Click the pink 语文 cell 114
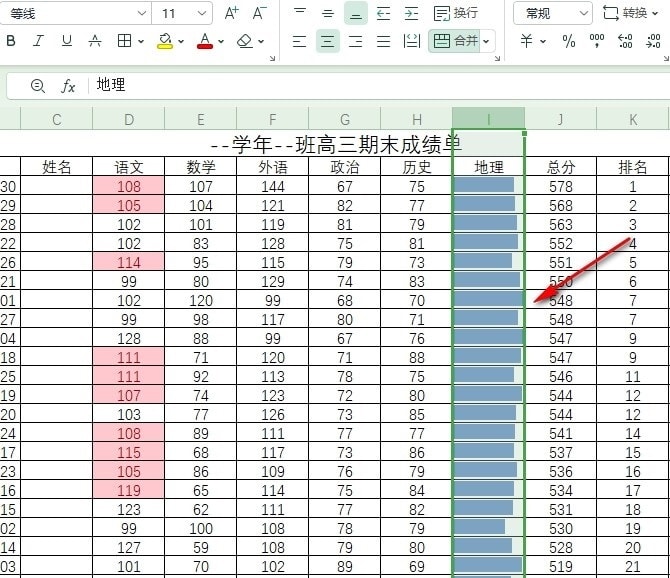This screenshot has height=578, width=670. pos(129,262)
